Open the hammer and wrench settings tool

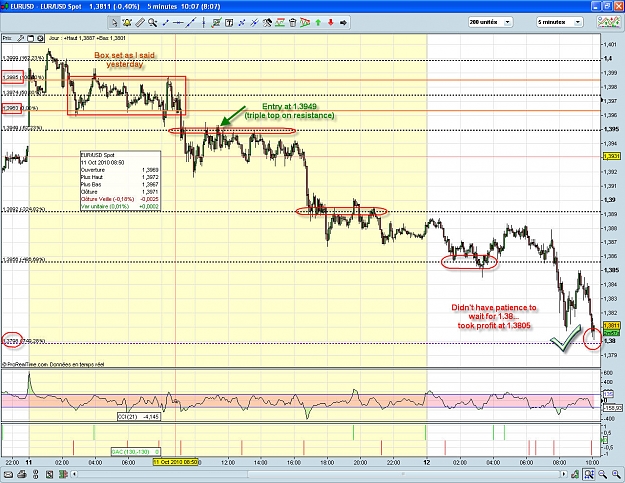pos(267,23)
